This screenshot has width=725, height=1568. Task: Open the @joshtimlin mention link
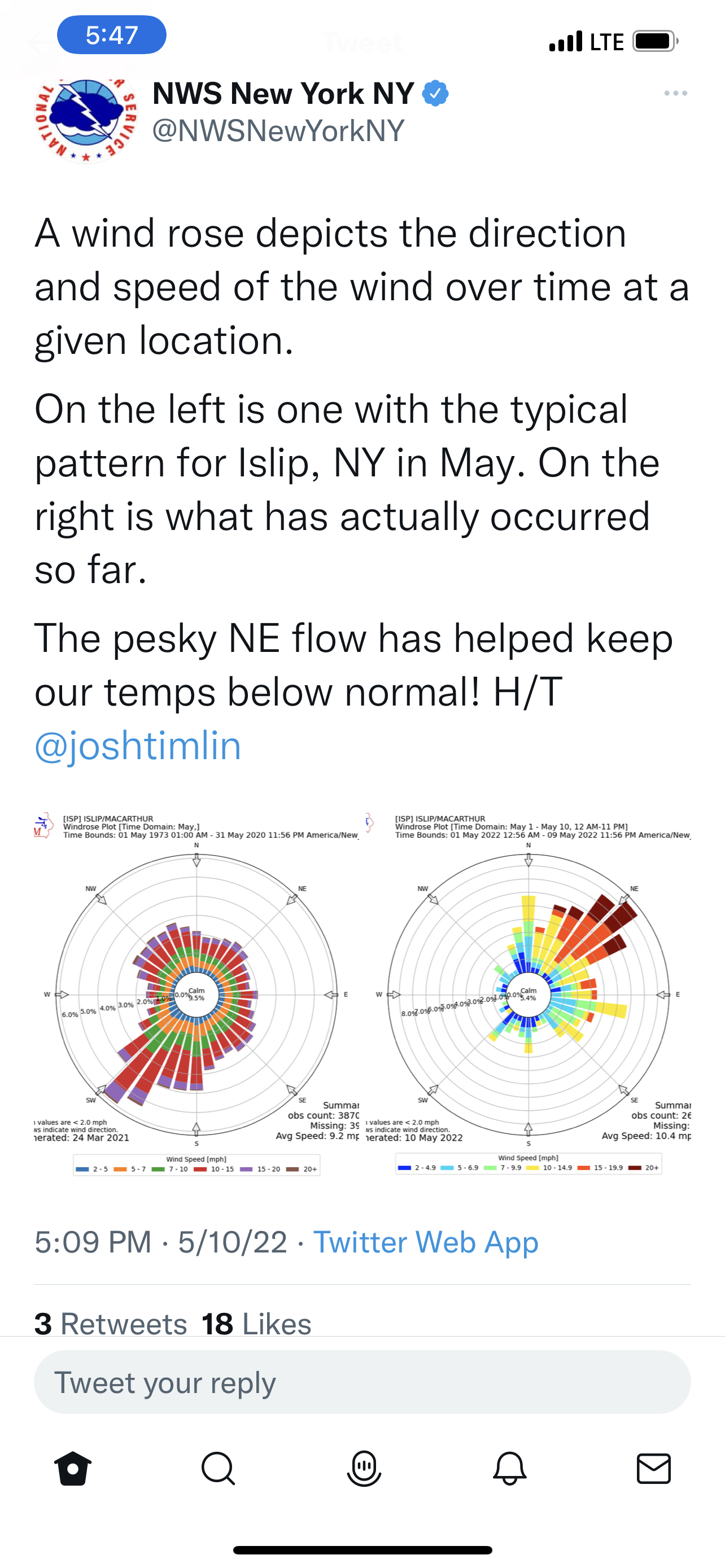tap(138, 746)
